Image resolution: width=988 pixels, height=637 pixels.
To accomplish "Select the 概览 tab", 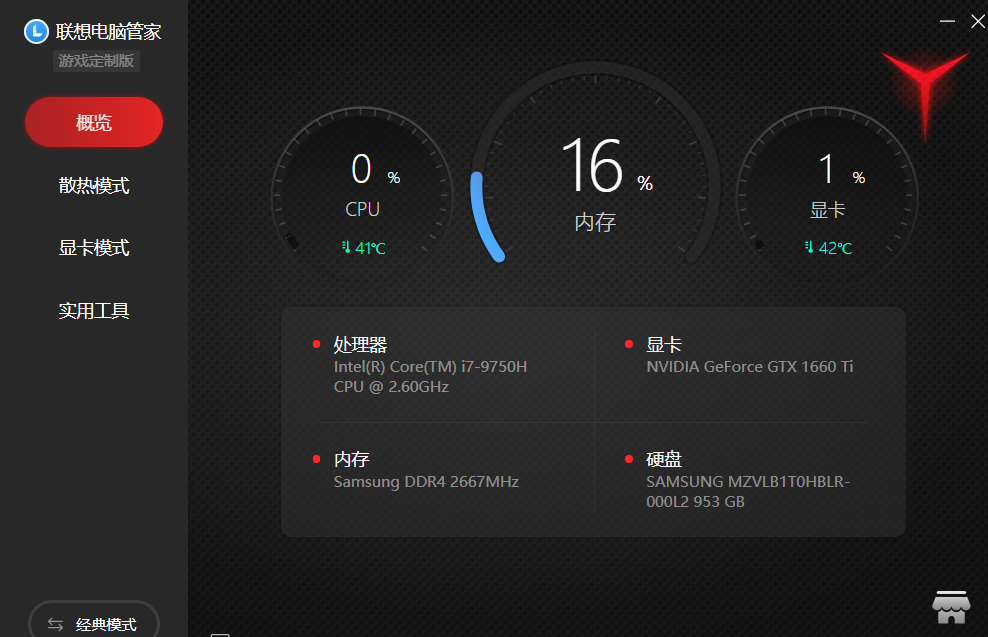I will [x=94, y=122].
